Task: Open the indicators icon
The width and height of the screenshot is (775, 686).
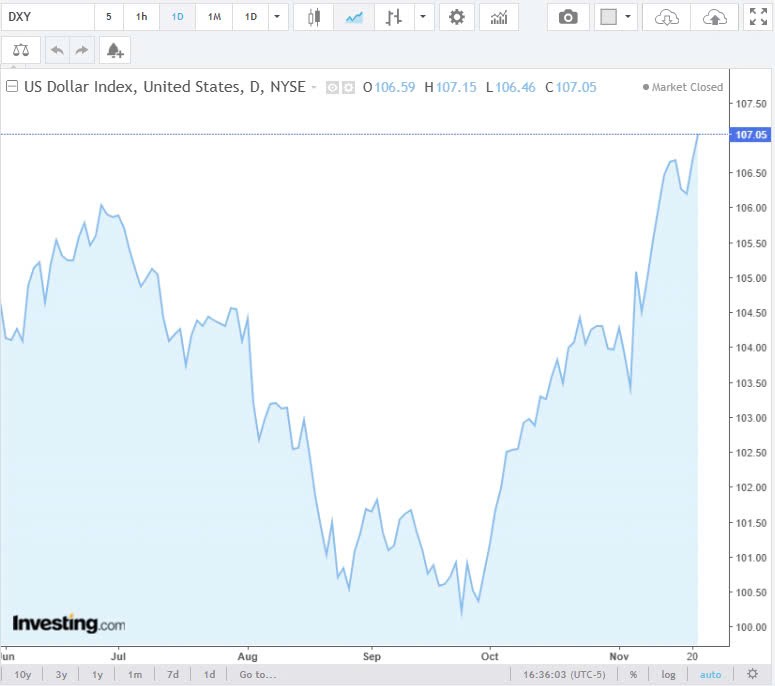Action: point(499,17)
